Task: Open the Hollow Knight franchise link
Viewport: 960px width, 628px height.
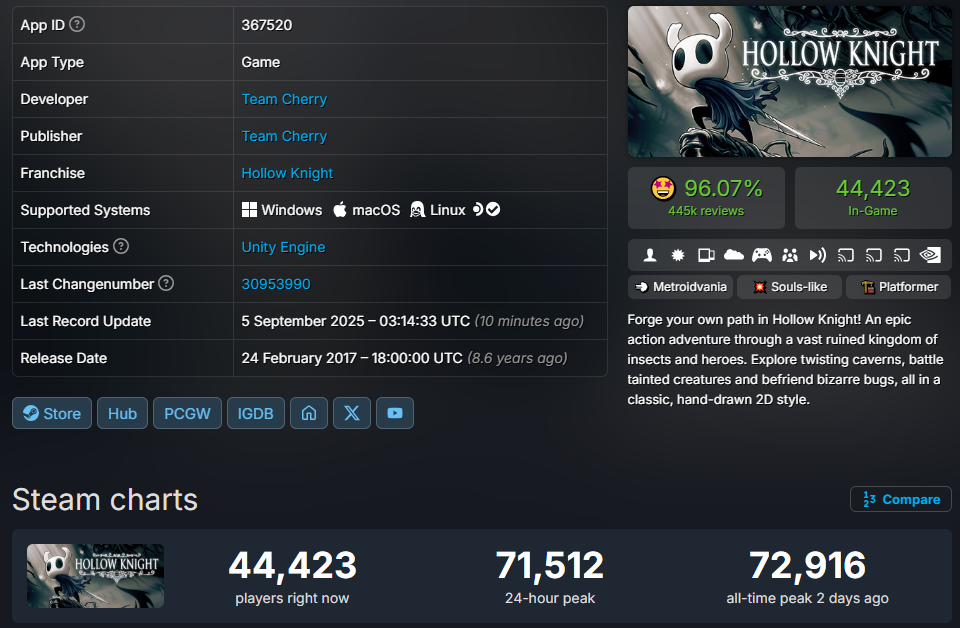Action: click(x=287, y=173)
